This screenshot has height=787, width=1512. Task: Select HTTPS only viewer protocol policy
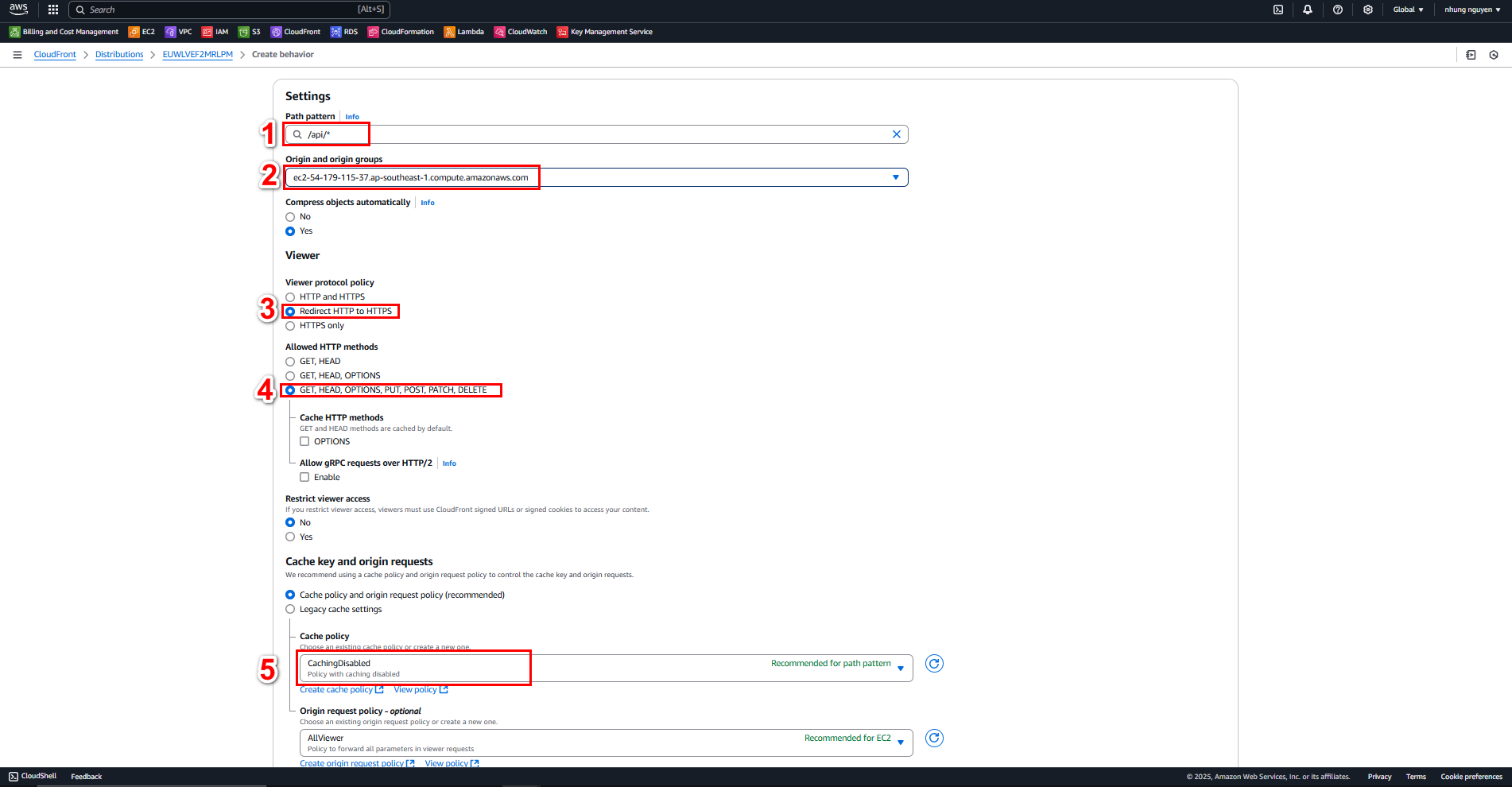(290, 326)
